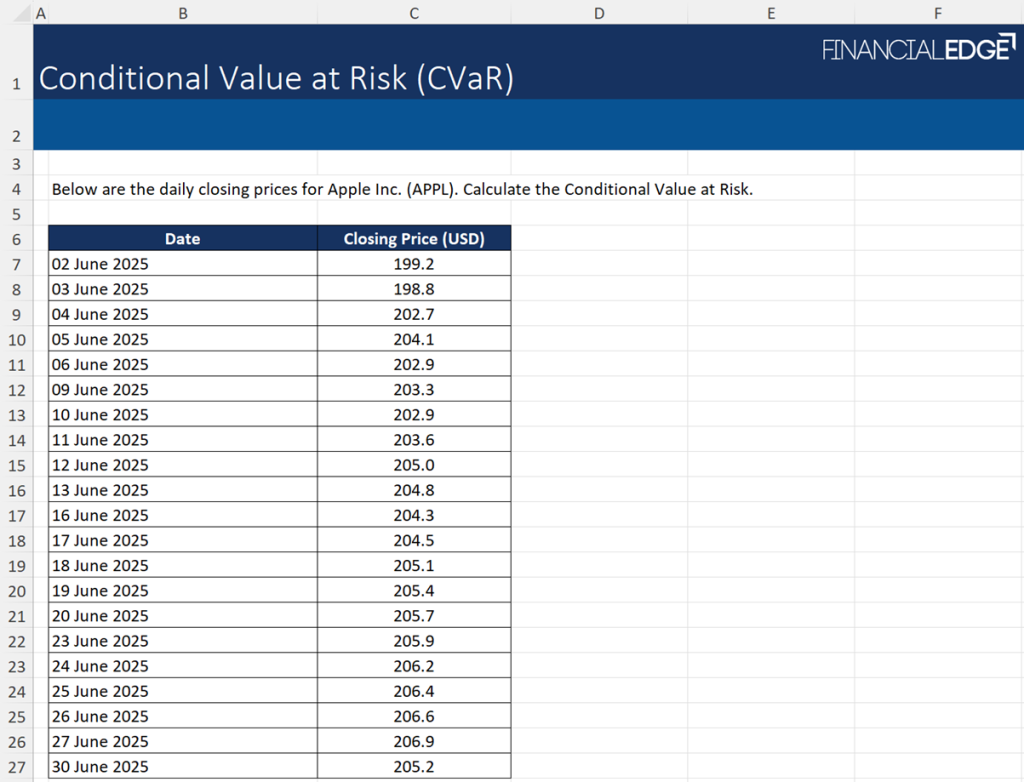Select column header D
This screenshot has width=1024, height=782.
[x=598, y=13]
